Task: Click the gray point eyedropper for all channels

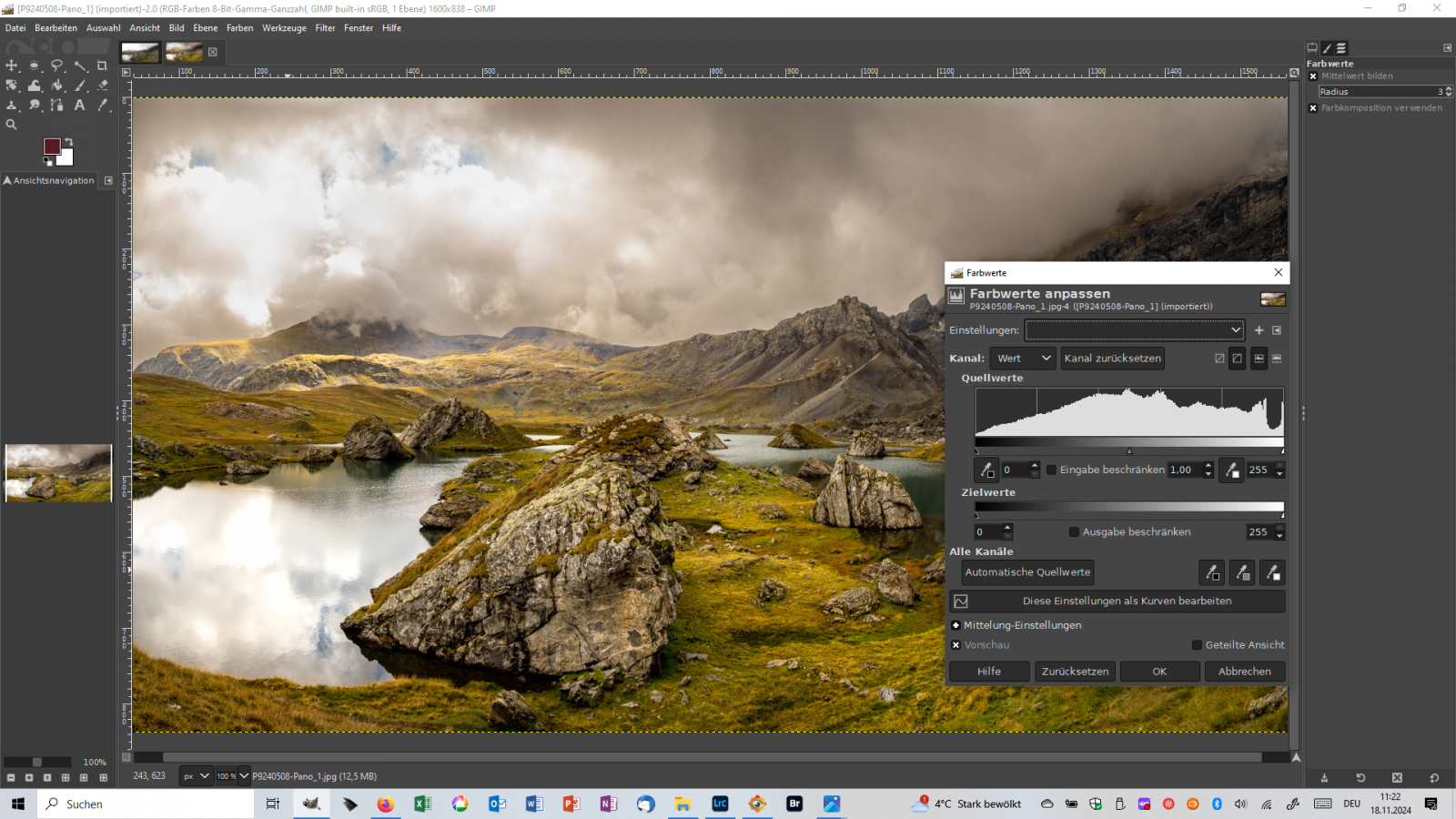Action: coord(1242,572)
